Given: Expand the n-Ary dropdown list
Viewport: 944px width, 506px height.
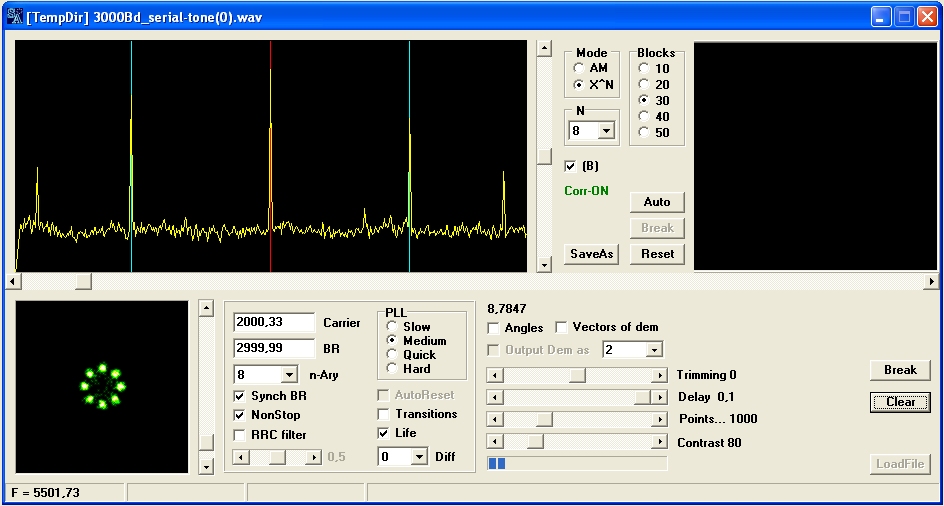Looking at the screenshot, I should point(289,374).
